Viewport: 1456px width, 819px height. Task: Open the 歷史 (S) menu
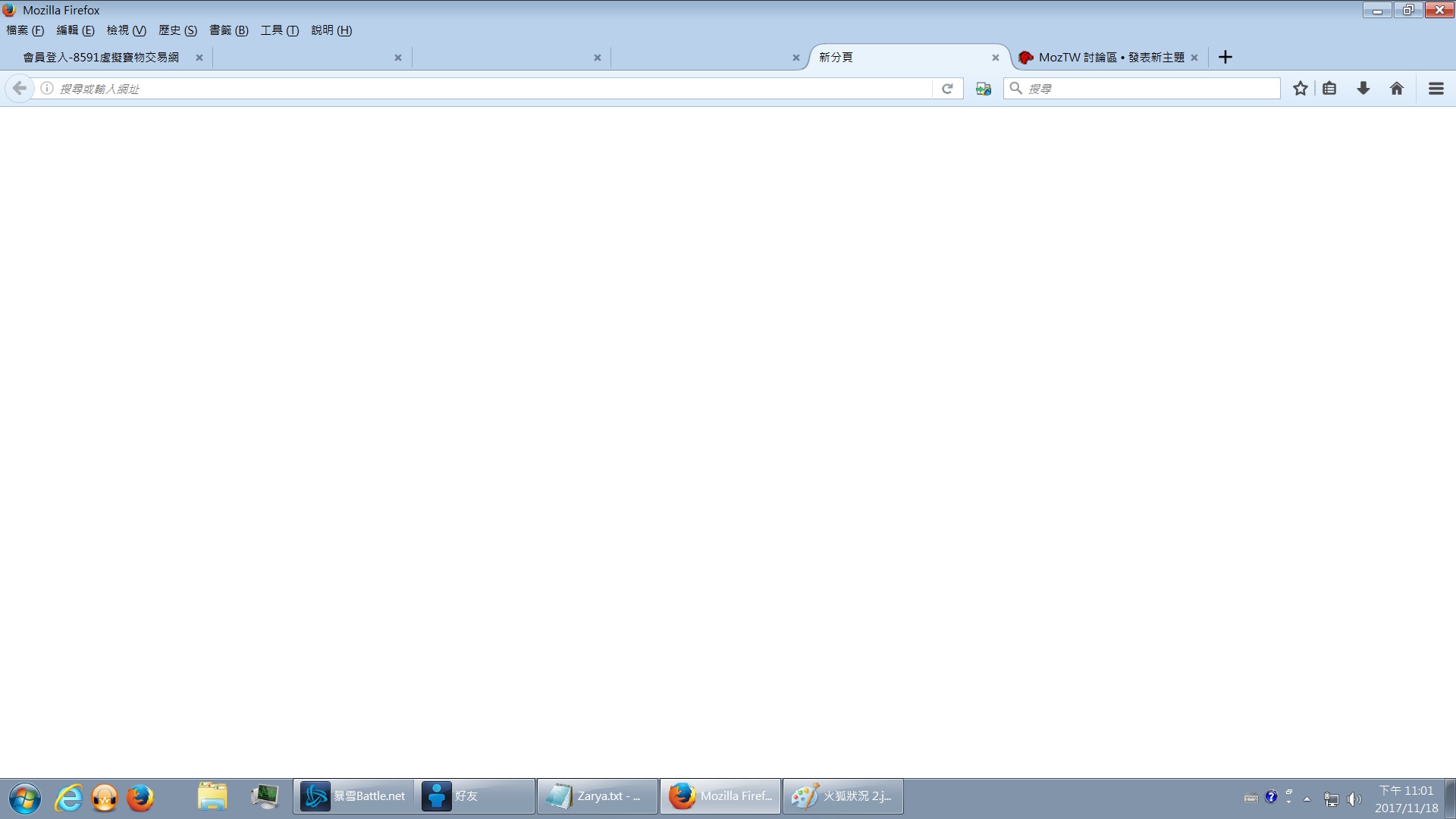click(177, 30)
